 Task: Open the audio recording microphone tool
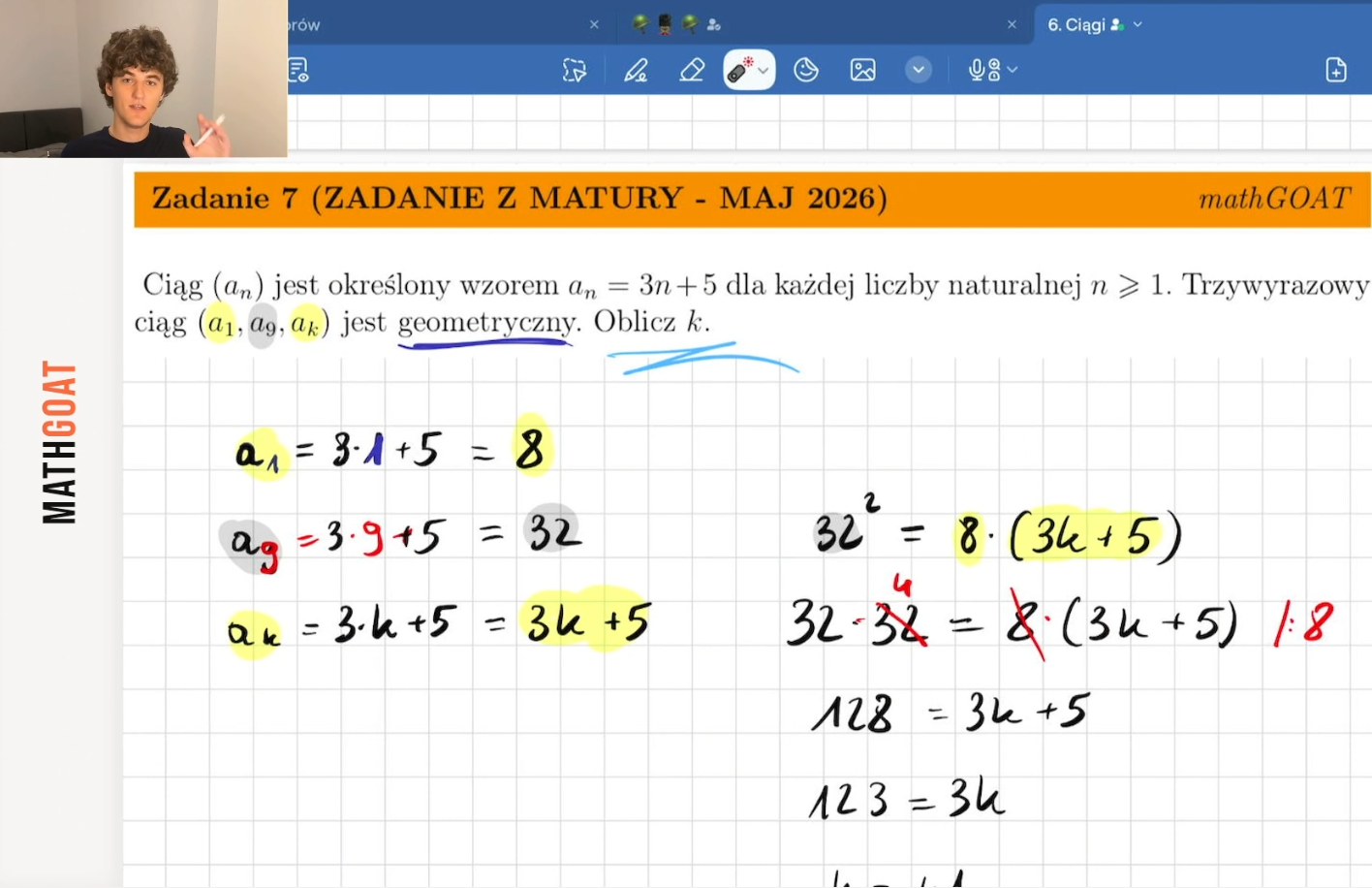pyautogui.click(x=984, y=70)
